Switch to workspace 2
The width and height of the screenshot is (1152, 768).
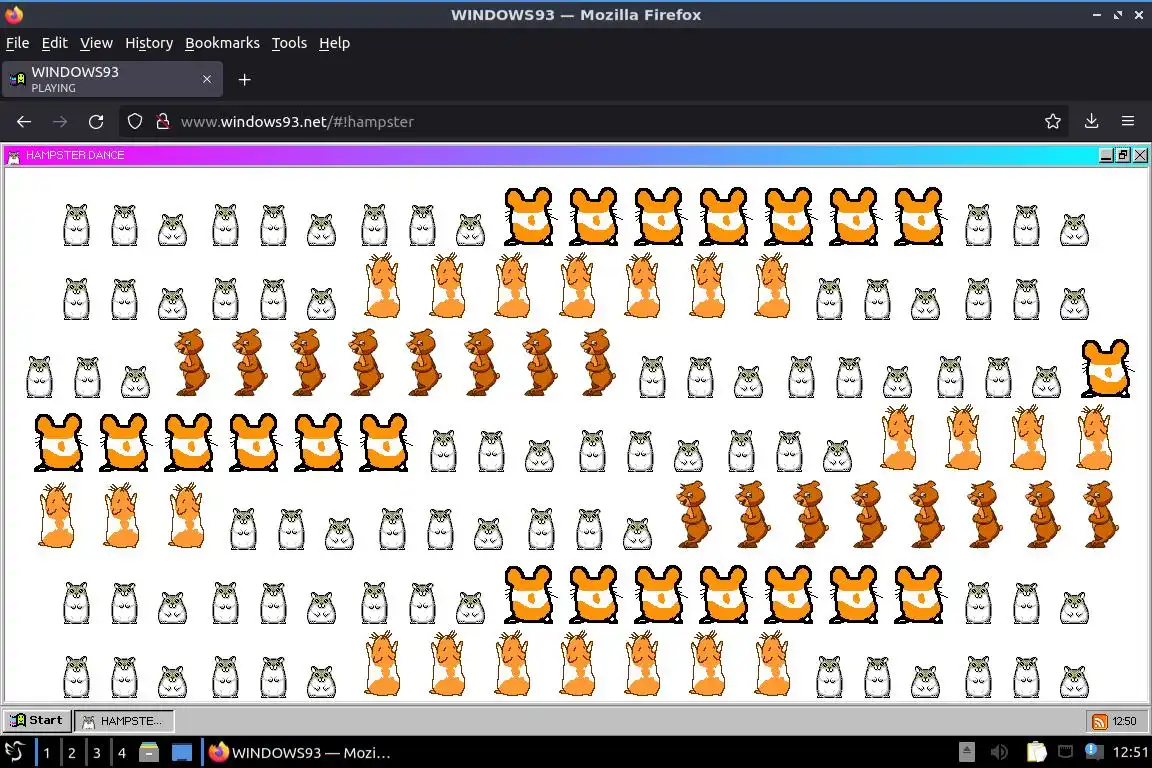[x=72, y=753]
